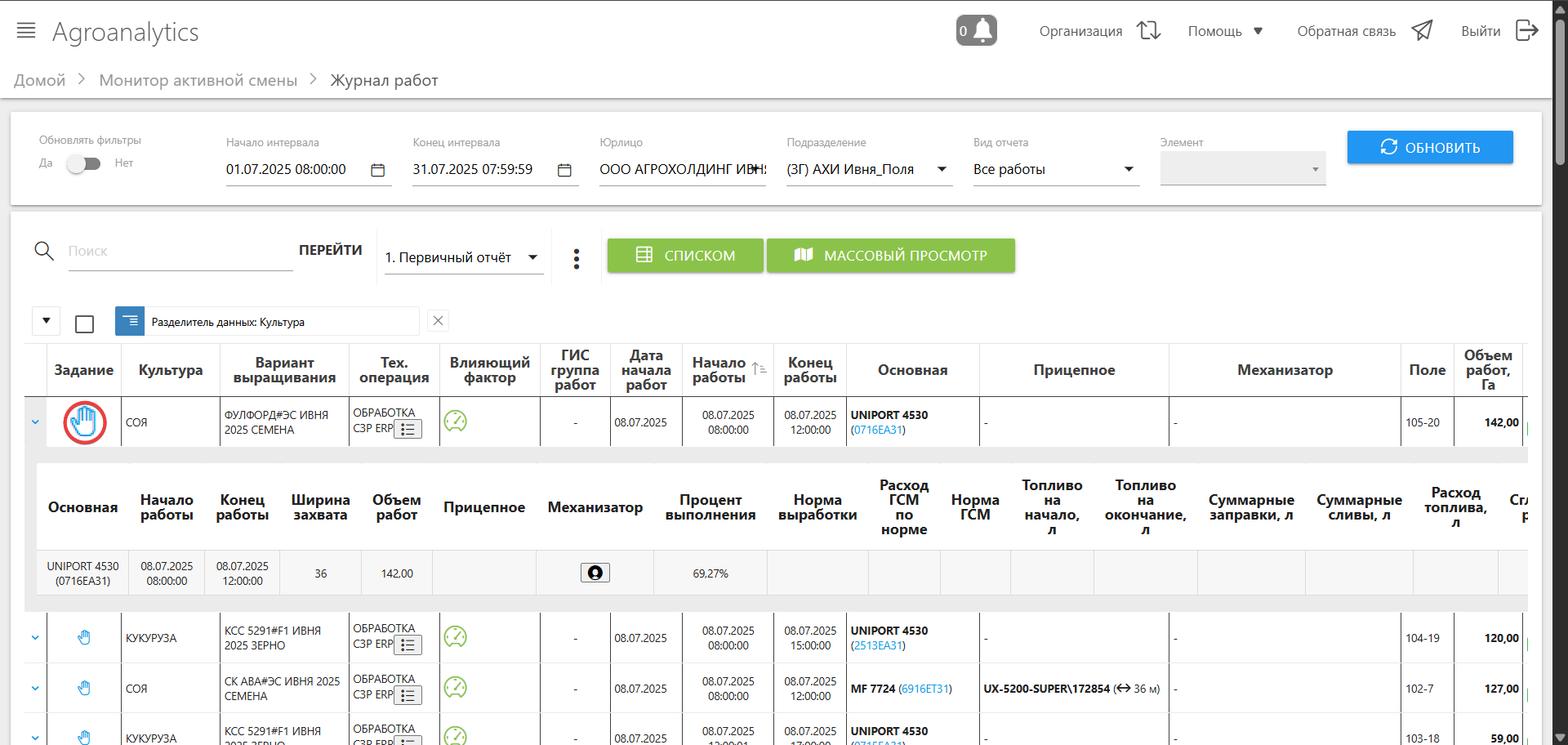Open the Помощь menu
1568x745 pixels.
(1225, 31)
